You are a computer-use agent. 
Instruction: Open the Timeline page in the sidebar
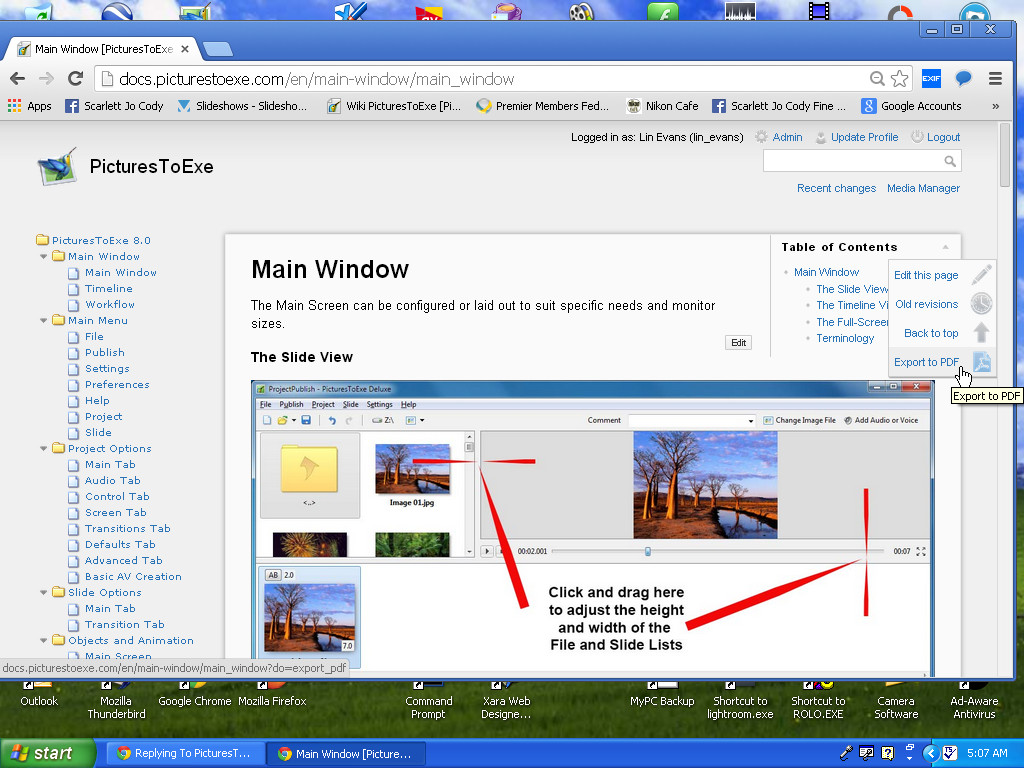[x=108, y=288]
